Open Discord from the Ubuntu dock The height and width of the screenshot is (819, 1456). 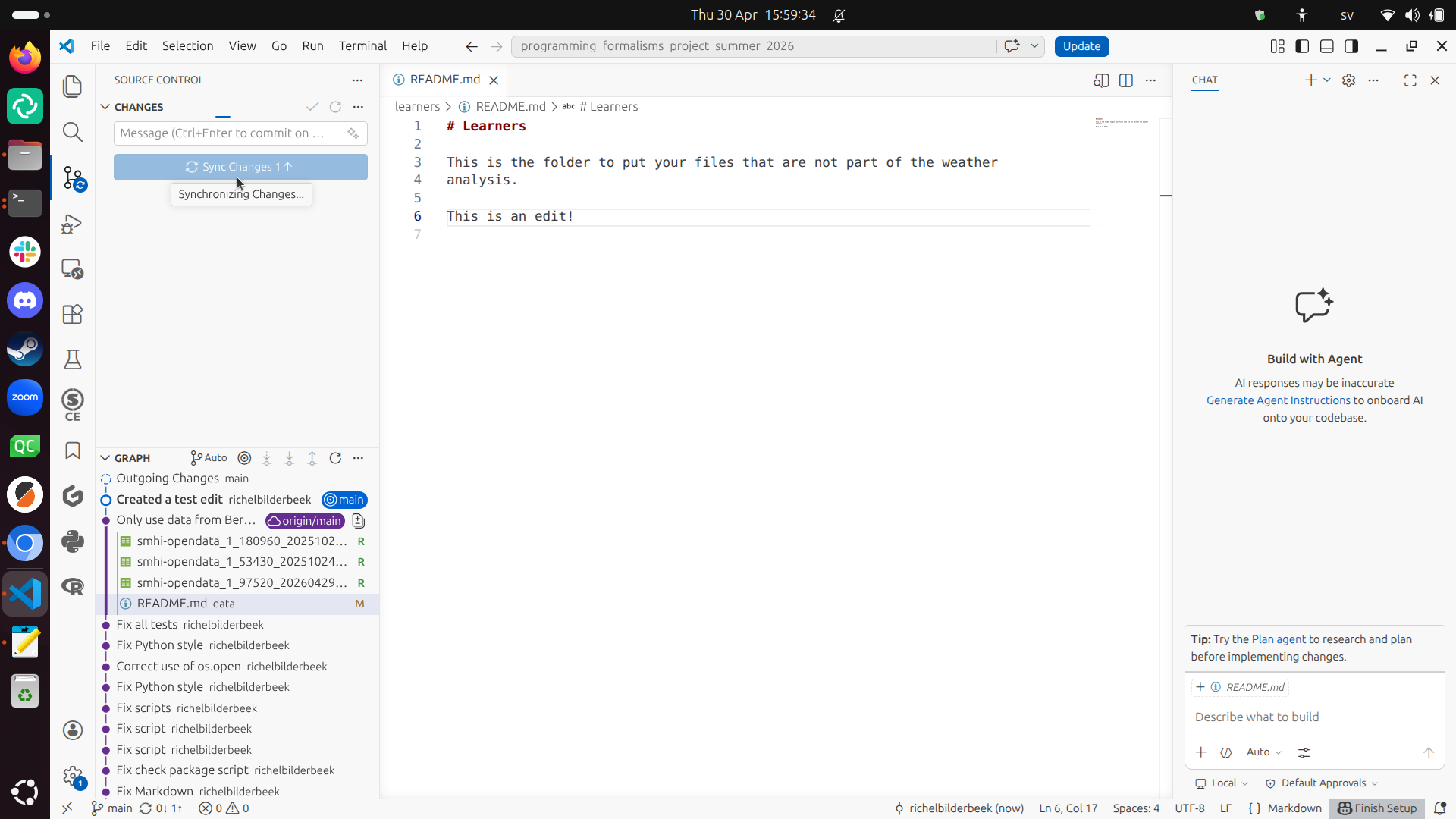click(25, 301)
